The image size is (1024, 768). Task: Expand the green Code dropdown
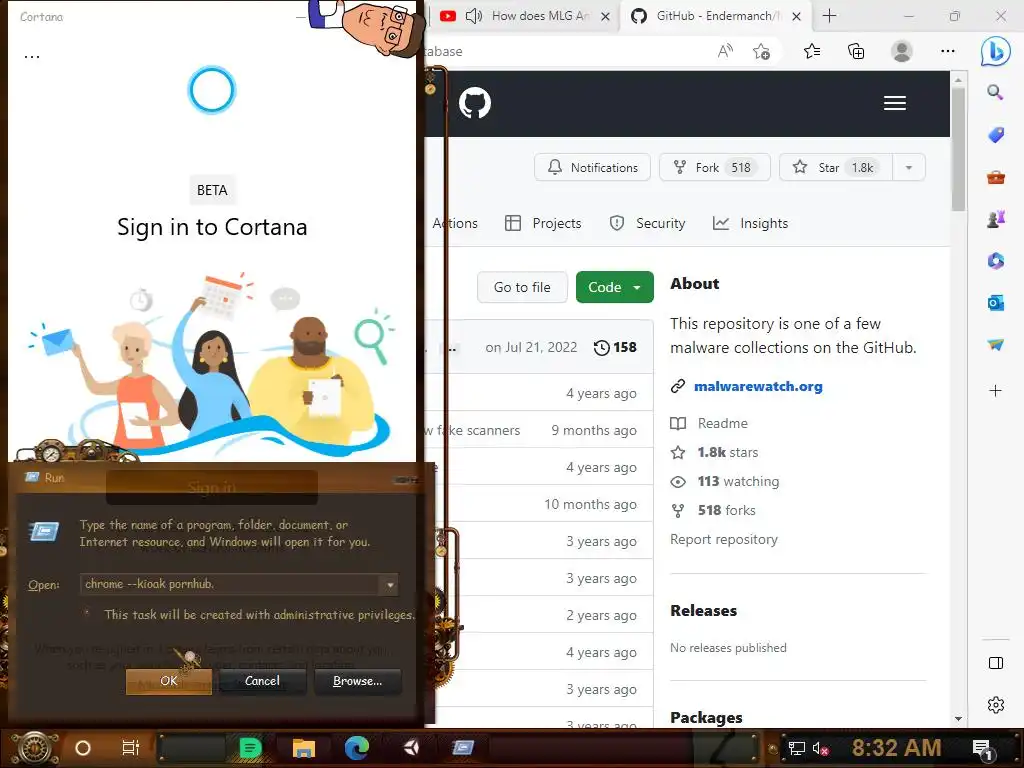tap(614, 287)
